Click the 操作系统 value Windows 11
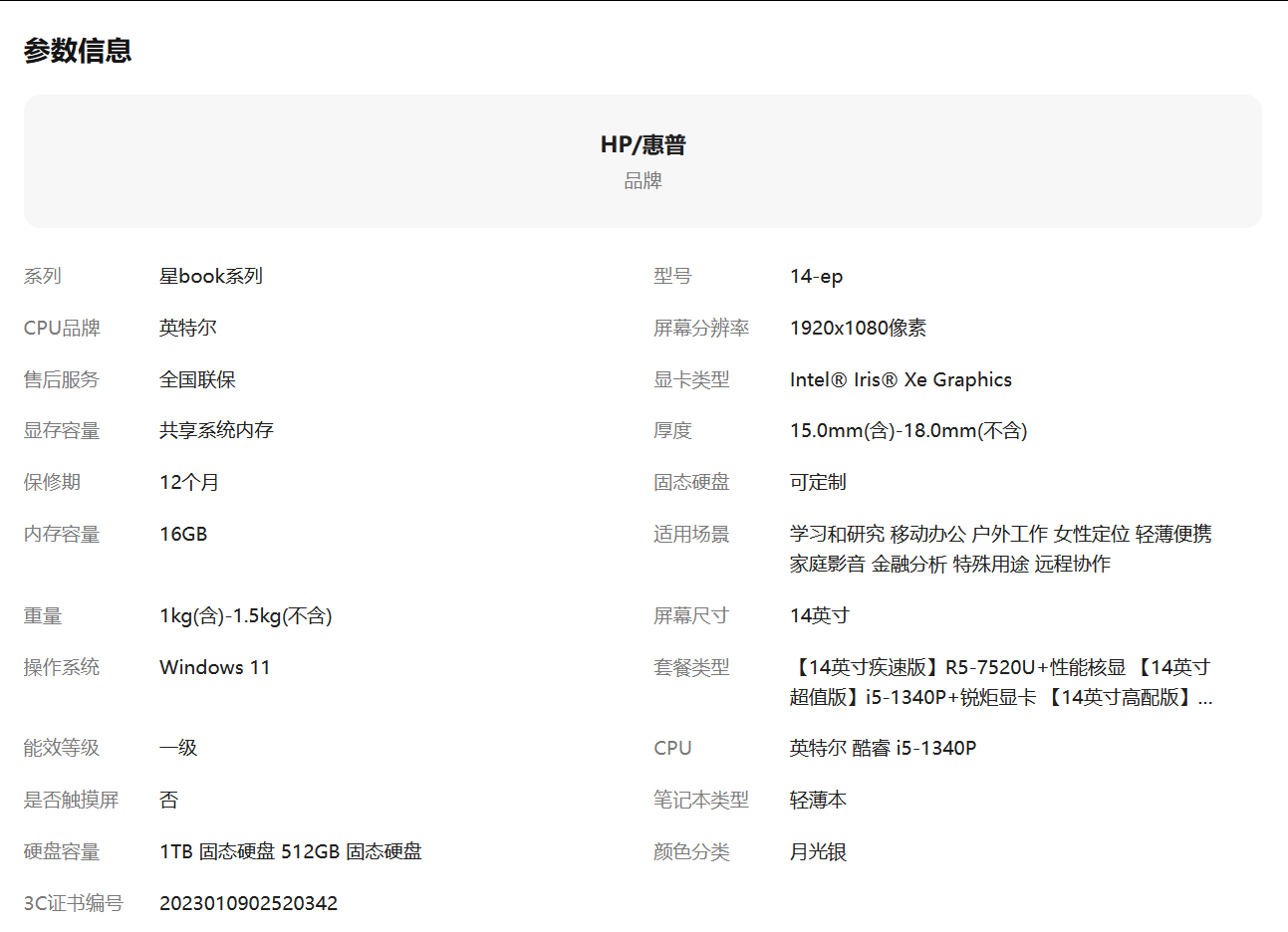This screenshot has width=1288, height=932. pyautogui.click(x=215, y=667)
